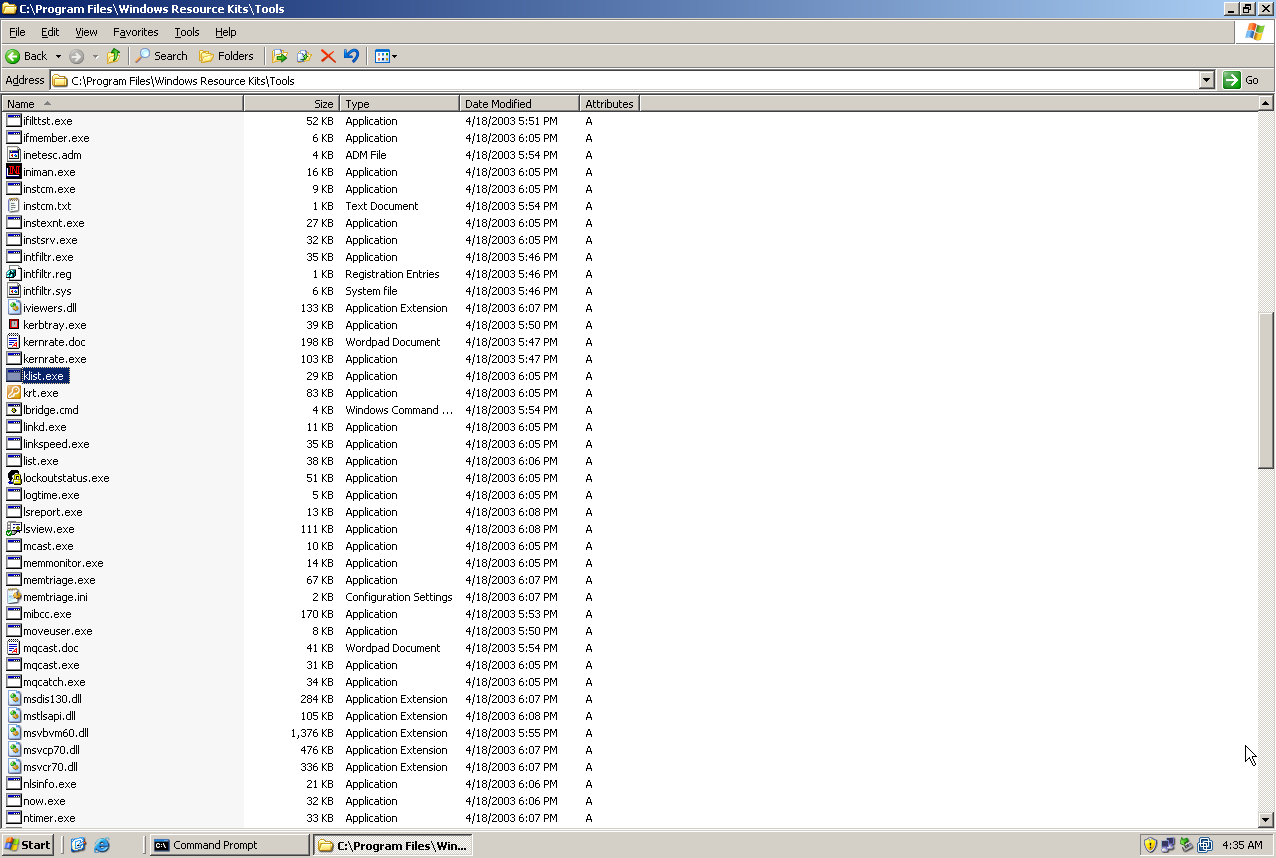Open the Tools menu
This screenshot has height=858, width=1276.
186,31
